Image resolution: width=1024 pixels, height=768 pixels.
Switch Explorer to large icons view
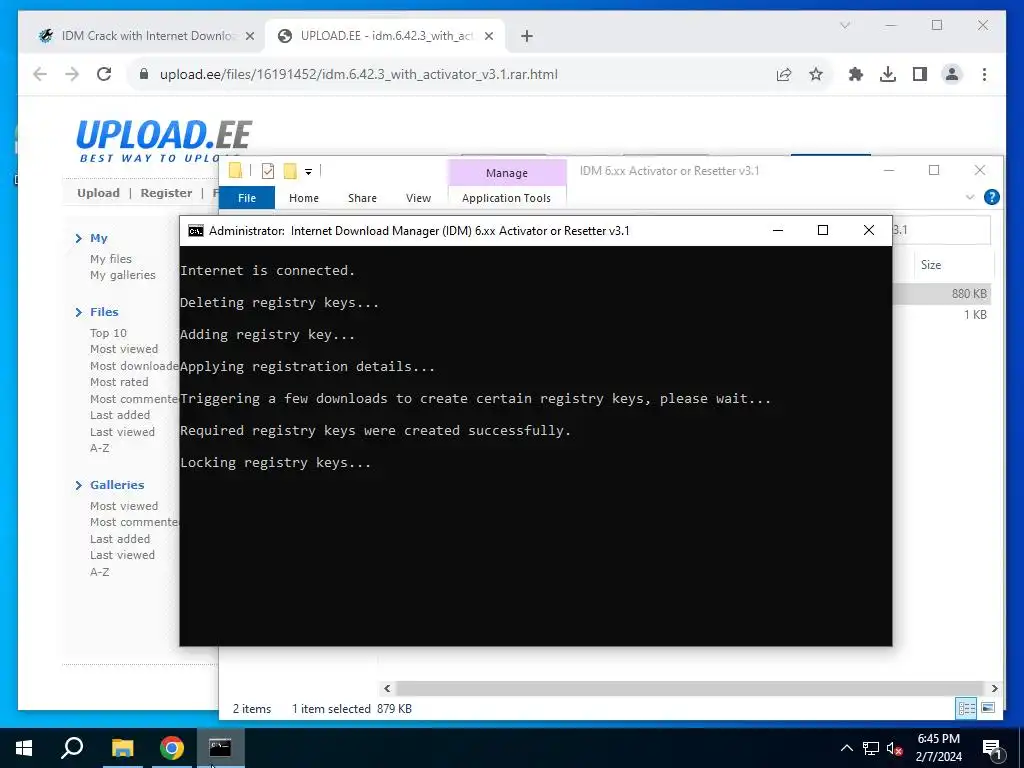coord(988,708)
